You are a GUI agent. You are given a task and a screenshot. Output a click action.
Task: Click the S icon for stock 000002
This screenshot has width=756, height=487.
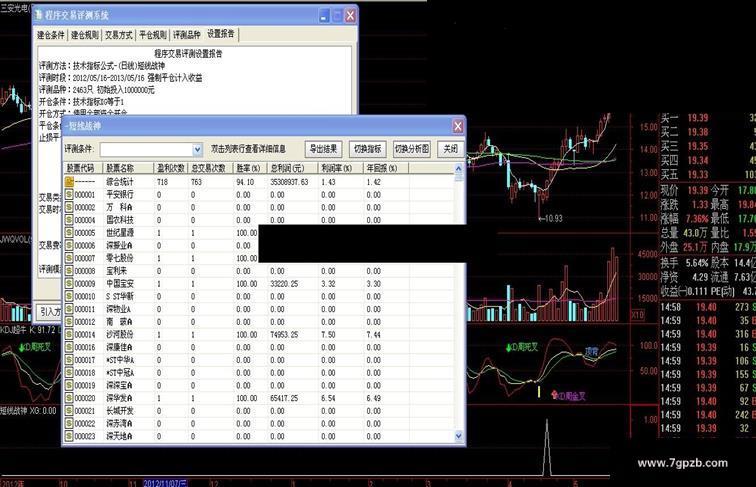point(69,207)
